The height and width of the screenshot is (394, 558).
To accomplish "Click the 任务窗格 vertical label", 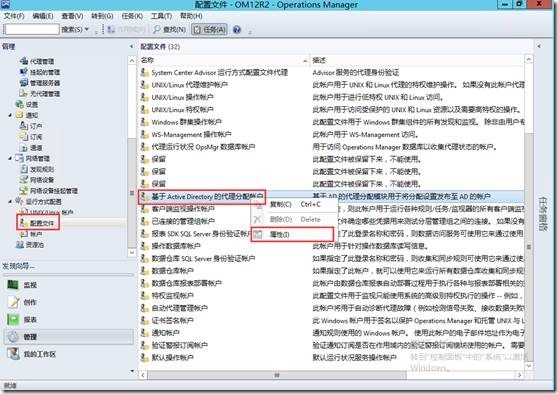I will coord(542,214).
